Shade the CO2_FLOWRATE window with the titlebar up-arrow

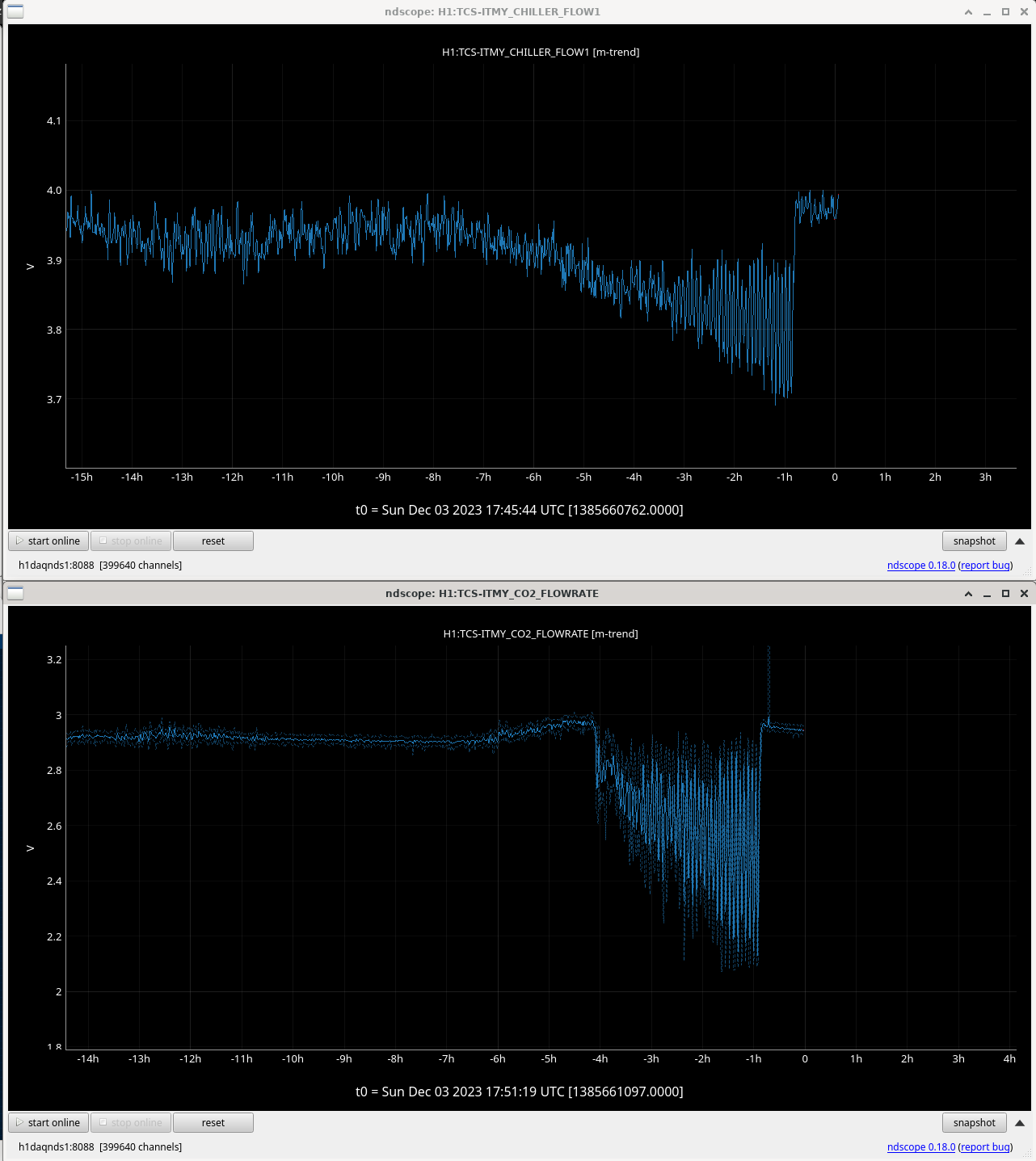tap(968, 594)
